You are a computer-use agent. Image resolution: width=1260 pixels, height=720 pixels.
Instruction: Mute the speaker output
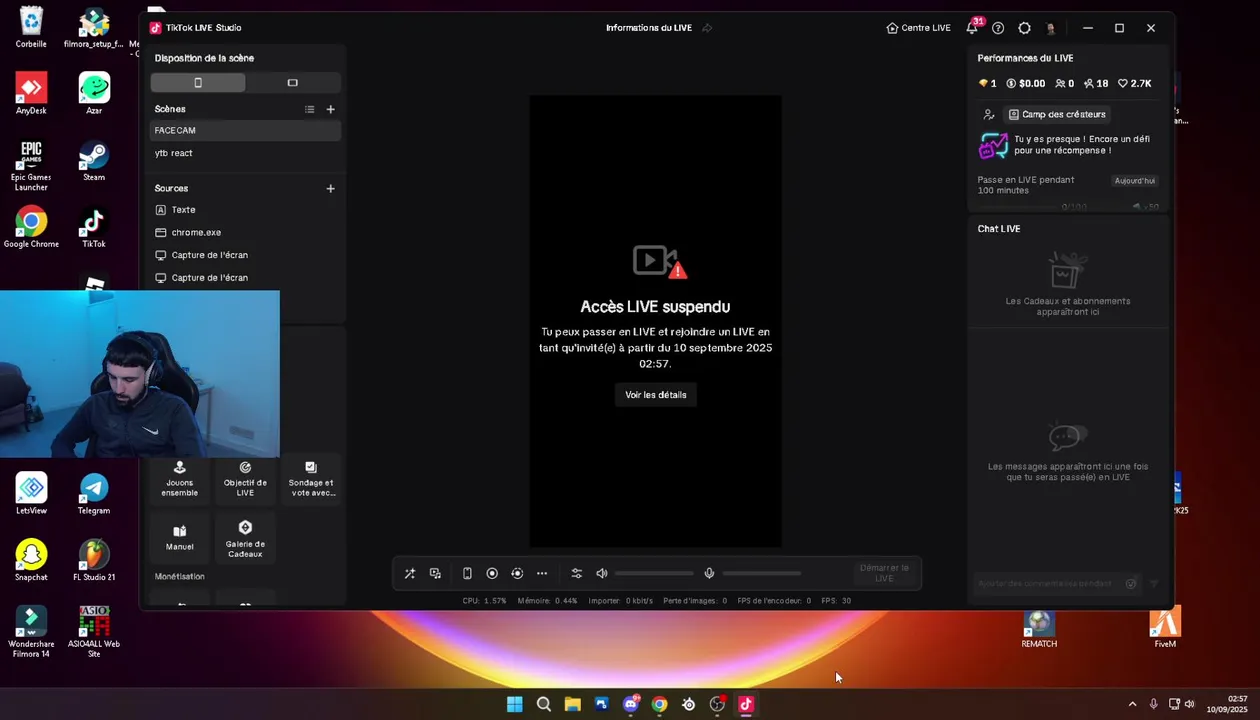tap(602, 573)
